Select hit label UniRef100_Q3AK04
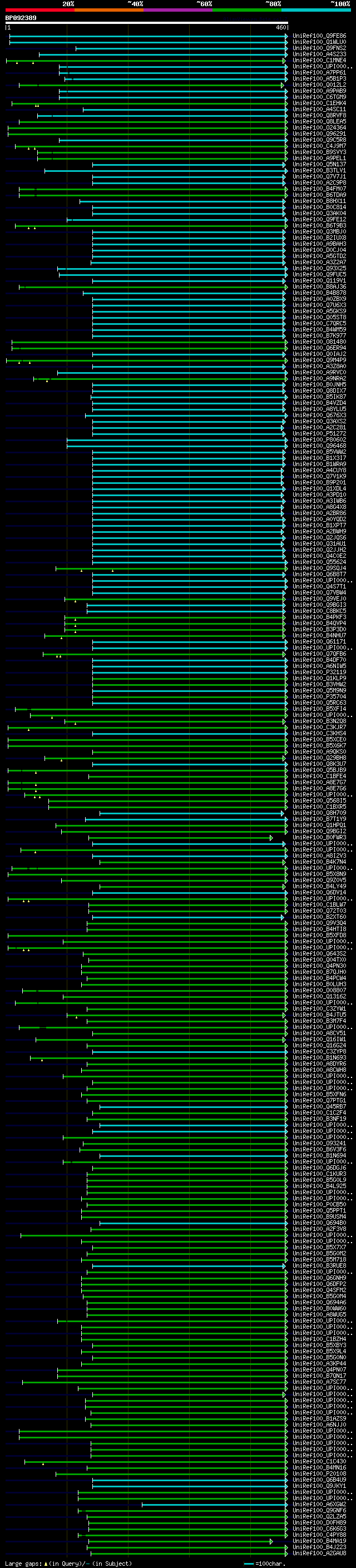The image size is (356, 1568). tap(319, 213)
